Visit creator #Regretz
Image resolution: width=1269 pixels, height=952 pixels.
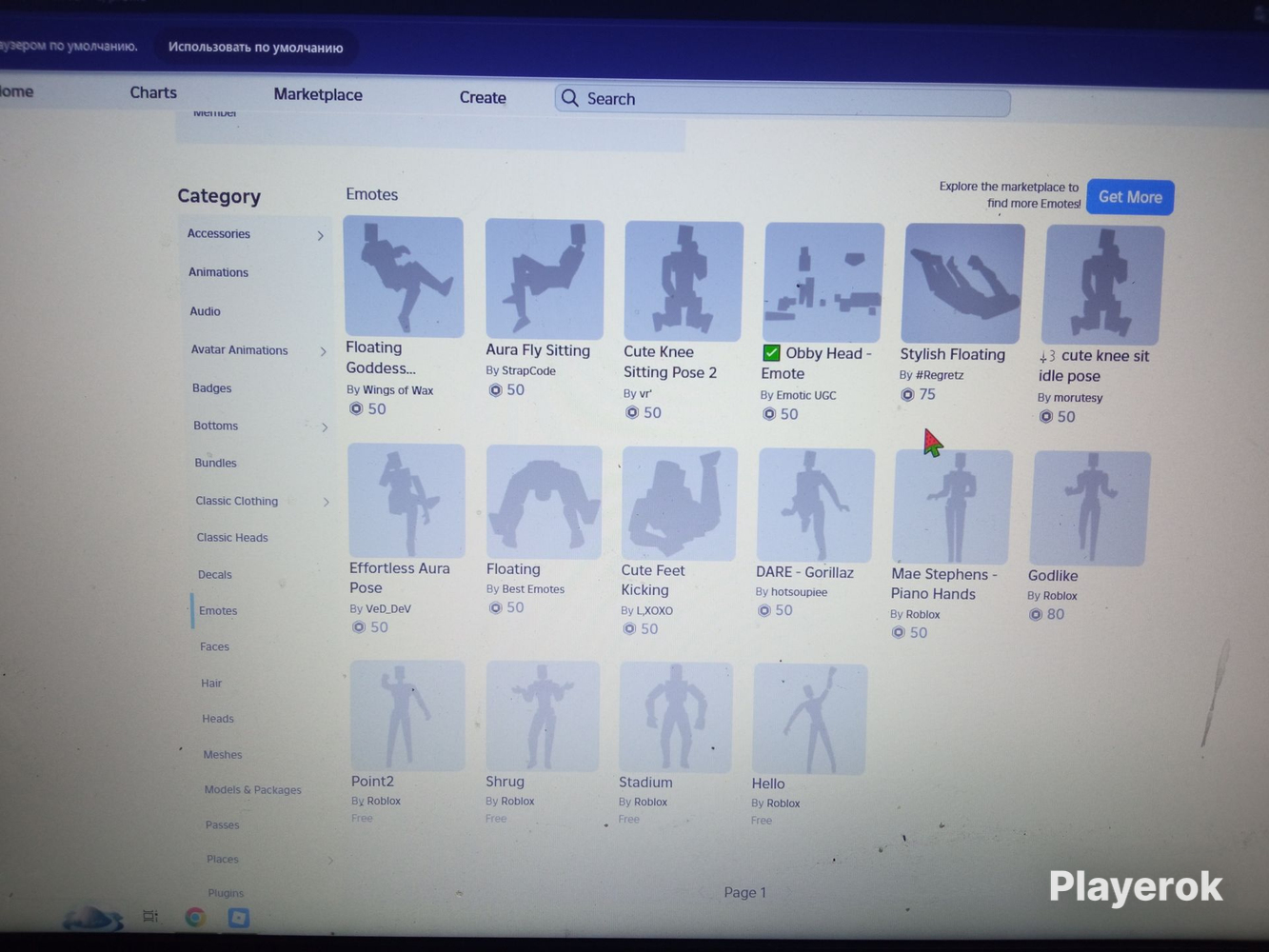click(940, 375)
